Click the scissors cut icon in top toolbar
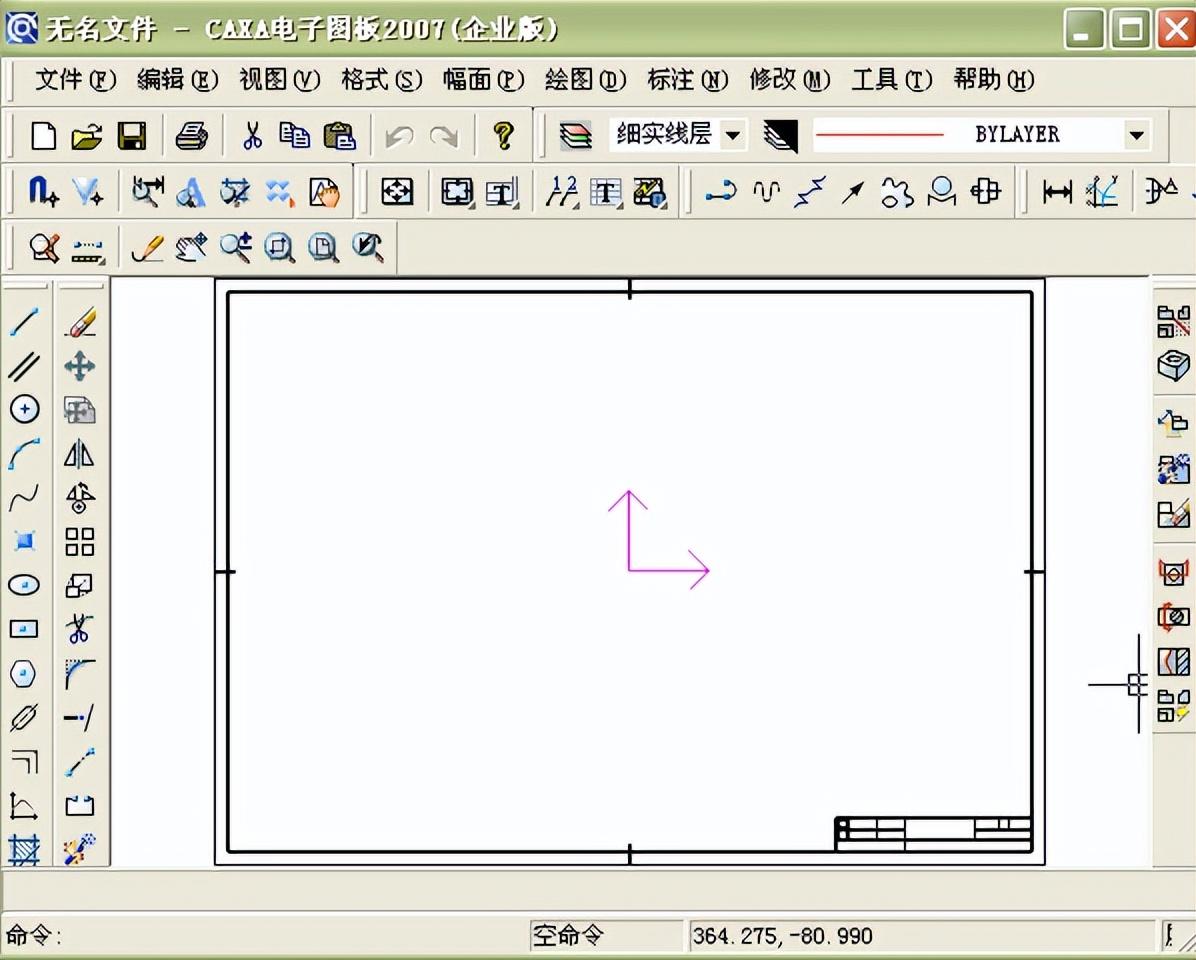This screenshot has height=960, width=1196. point(252,136)
